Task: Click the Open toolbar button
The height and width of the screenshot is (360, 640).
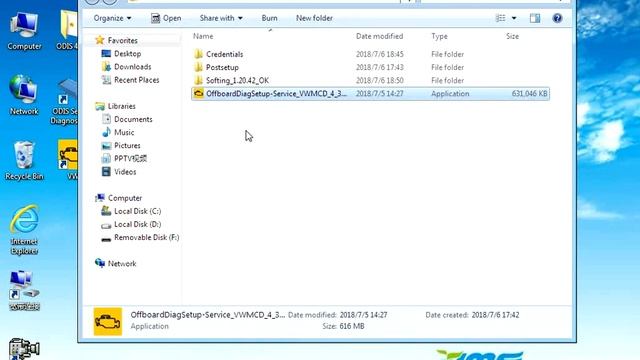Action: pyautogui.click(x=166, y=18)
